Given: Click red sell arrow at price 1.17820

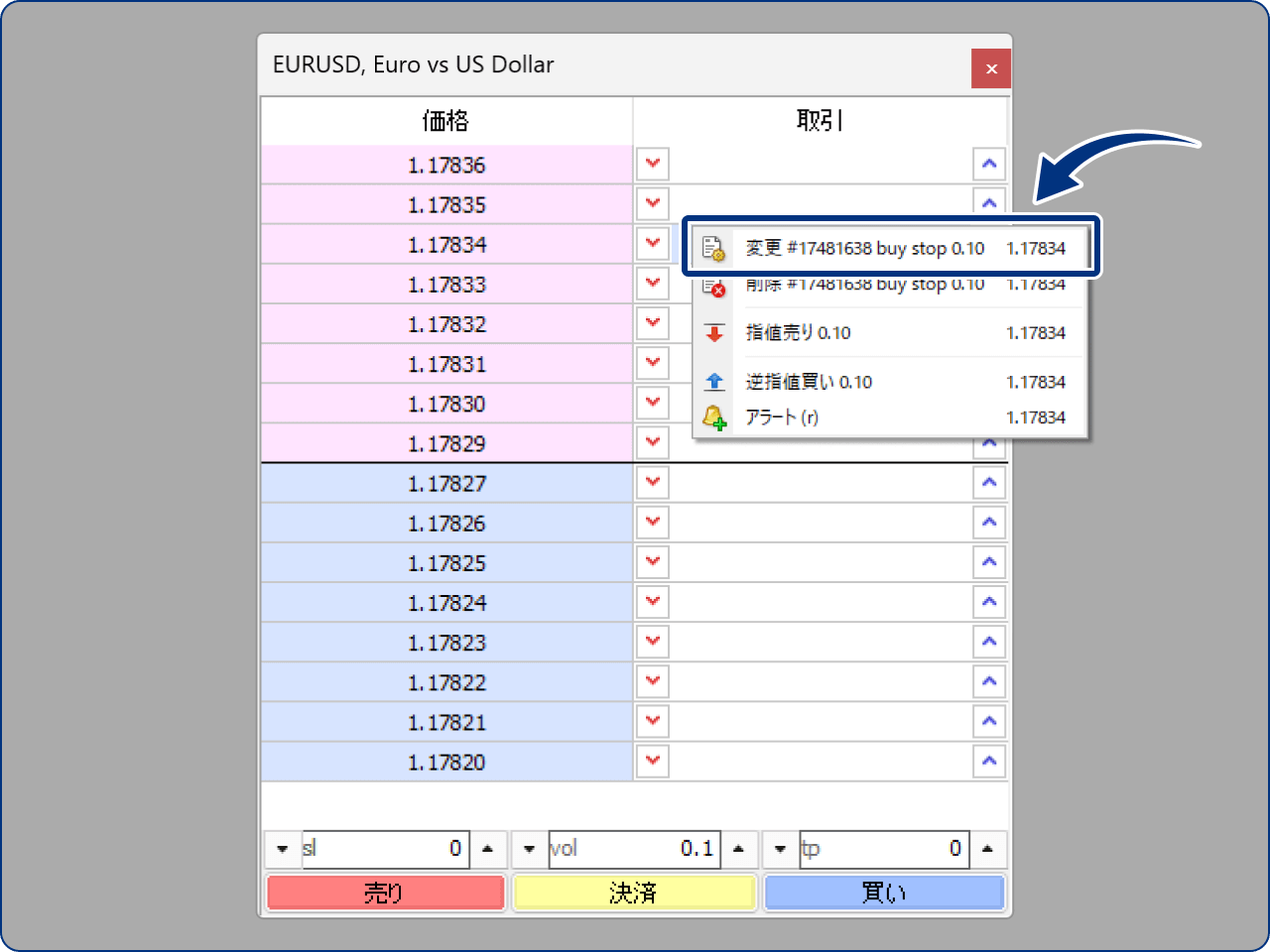Looking at the screenshot, I should click(653, 762).
